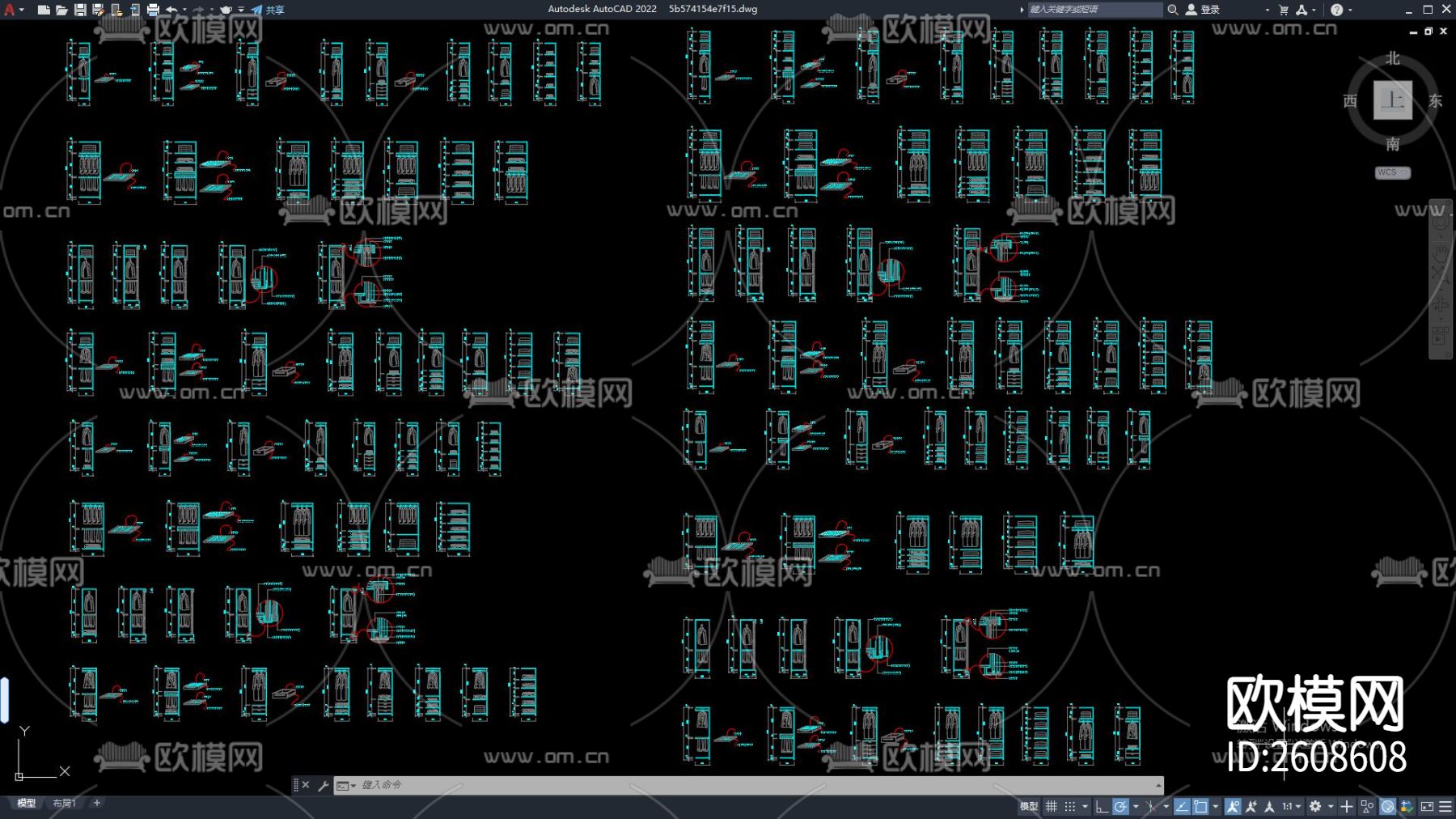Switch to the 布局1 layout tab
This screenshot has width=1456, height=819.
click(x=64, y=804)
